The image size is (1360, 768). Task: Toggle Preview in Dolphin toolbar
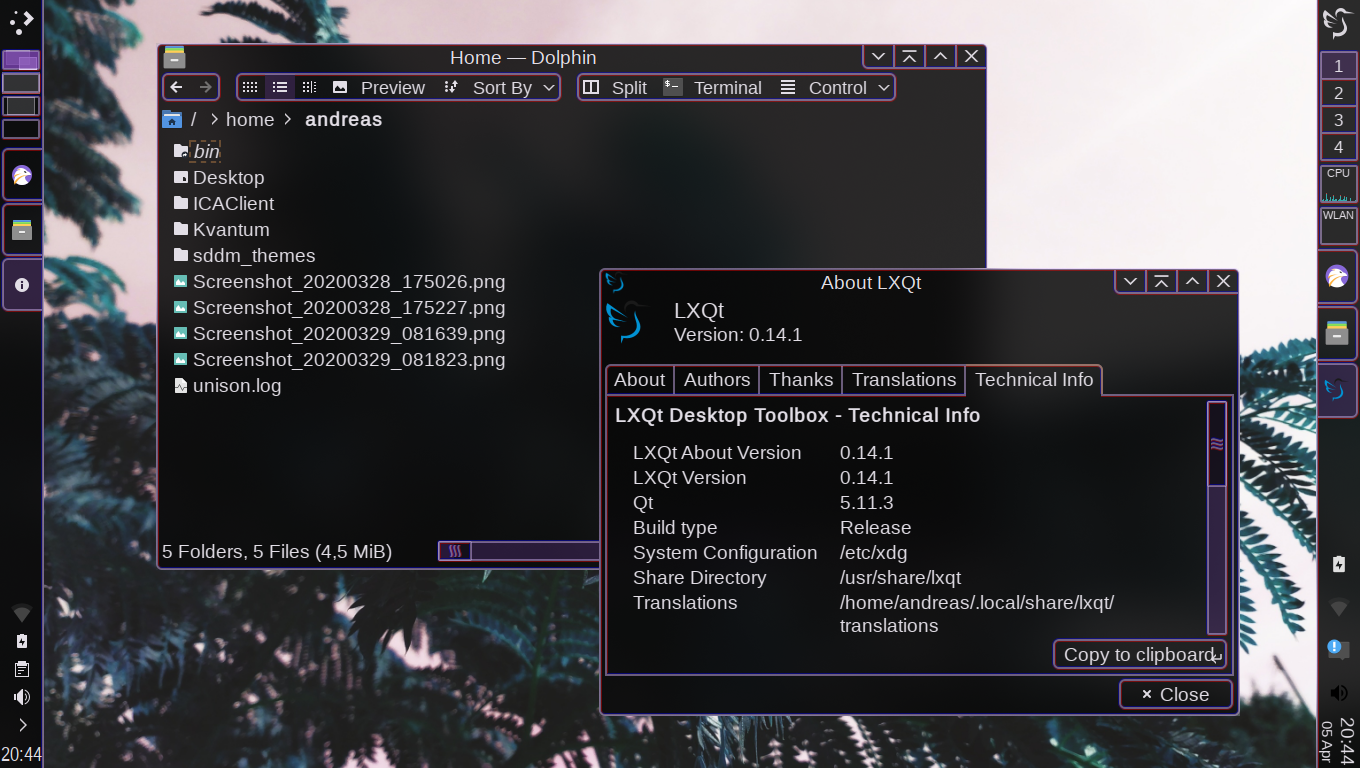coord(378,87)
